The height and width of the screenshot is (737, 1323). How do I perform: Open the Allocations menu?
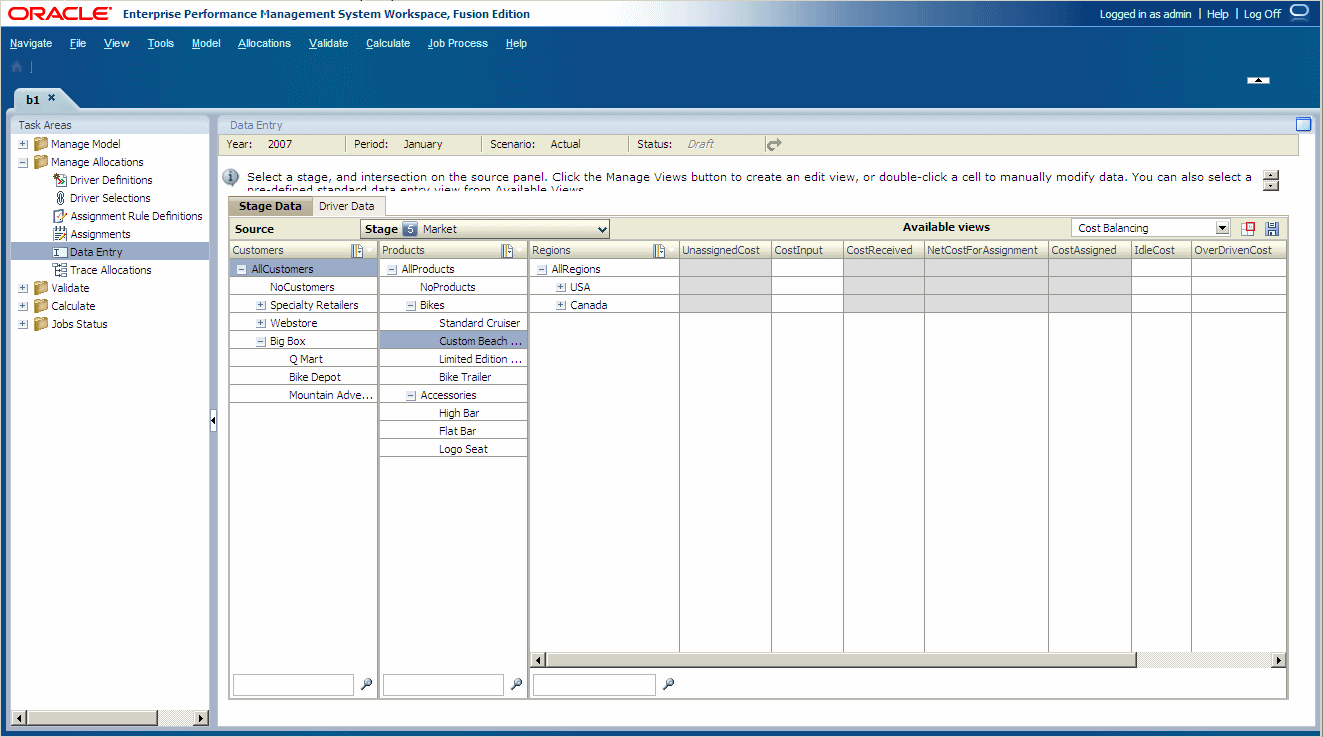[x=264, y=43]
